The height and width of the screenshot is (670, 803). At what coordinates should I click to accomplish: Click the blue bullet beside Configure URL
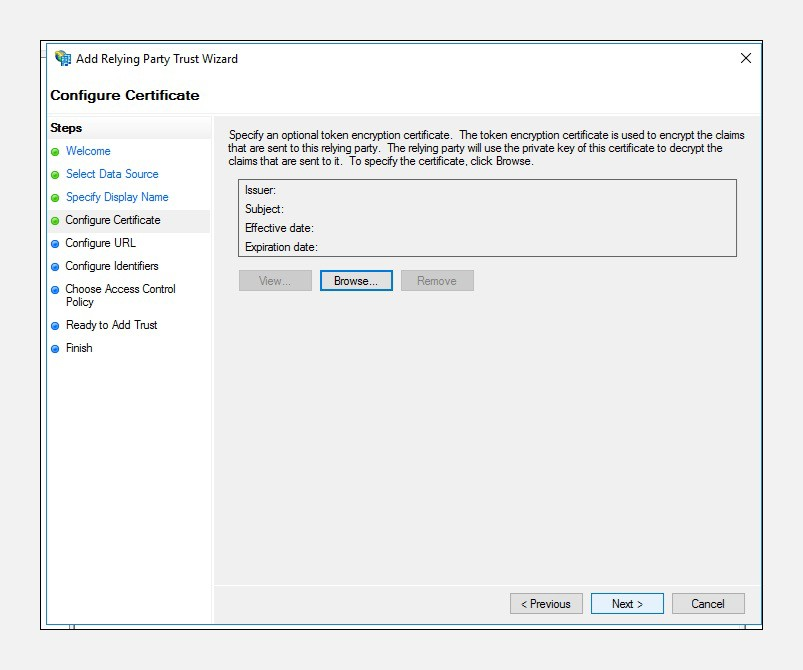click(55, 244)
